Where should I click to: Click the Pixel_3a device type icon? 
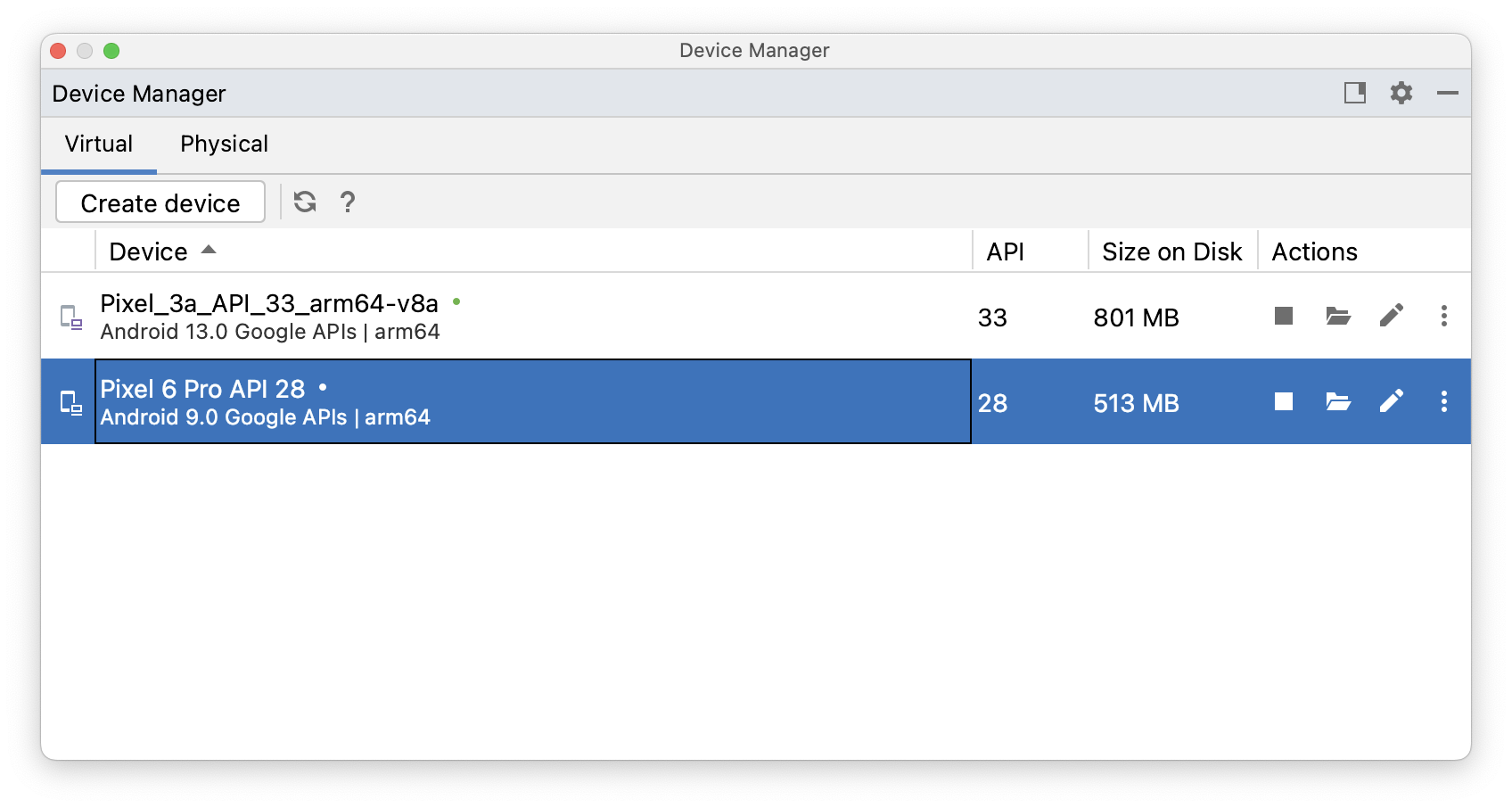71,317
